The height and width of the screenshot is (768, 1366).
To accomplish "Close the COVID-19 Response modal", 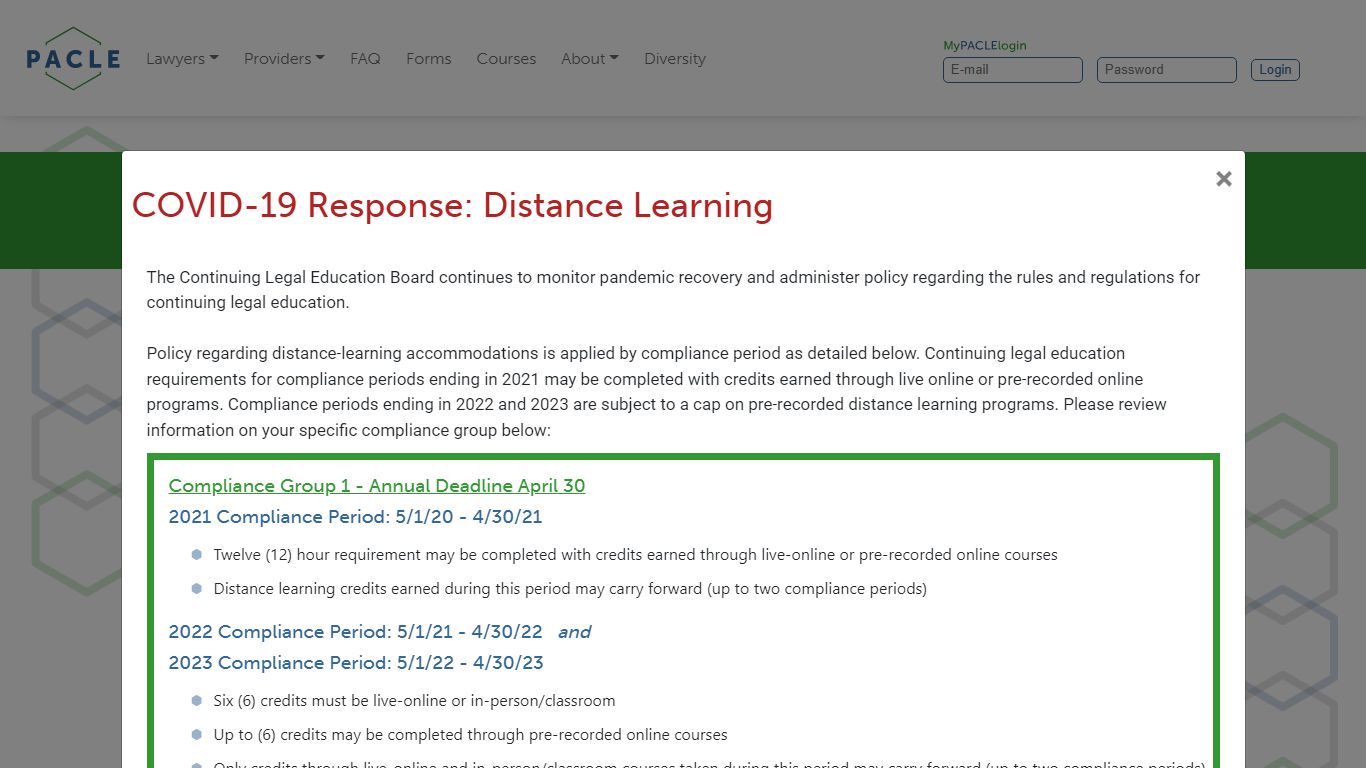I will pyautogui.click(x=1223, y=179).
